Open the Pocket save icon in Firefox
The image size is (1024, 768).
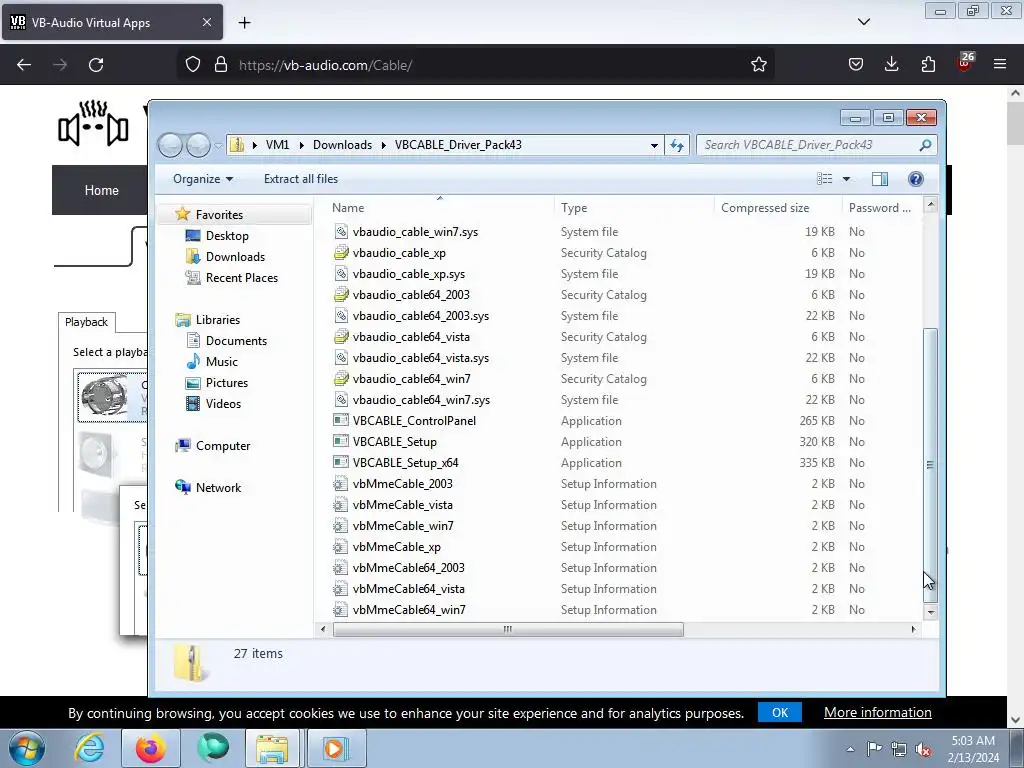[856, 64]
